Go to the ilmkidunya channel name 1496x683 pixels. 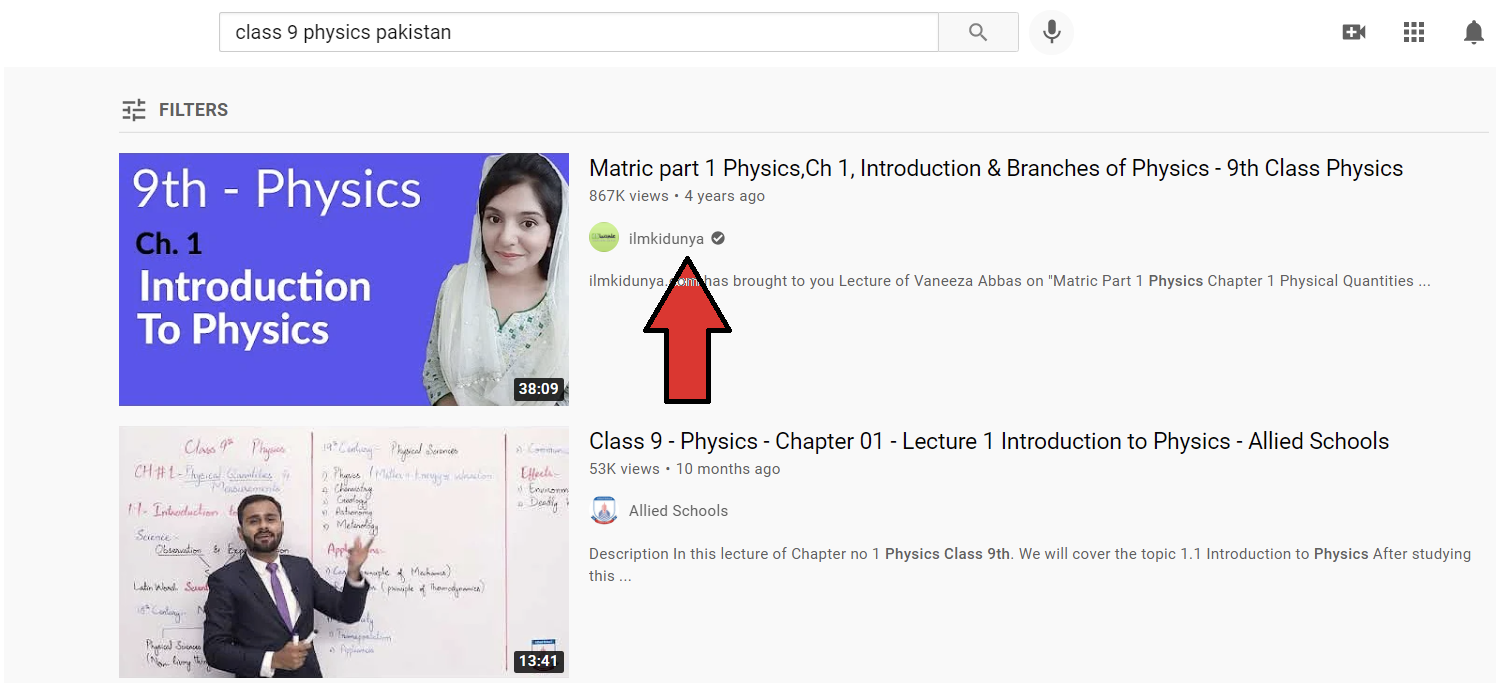(666, 239)
